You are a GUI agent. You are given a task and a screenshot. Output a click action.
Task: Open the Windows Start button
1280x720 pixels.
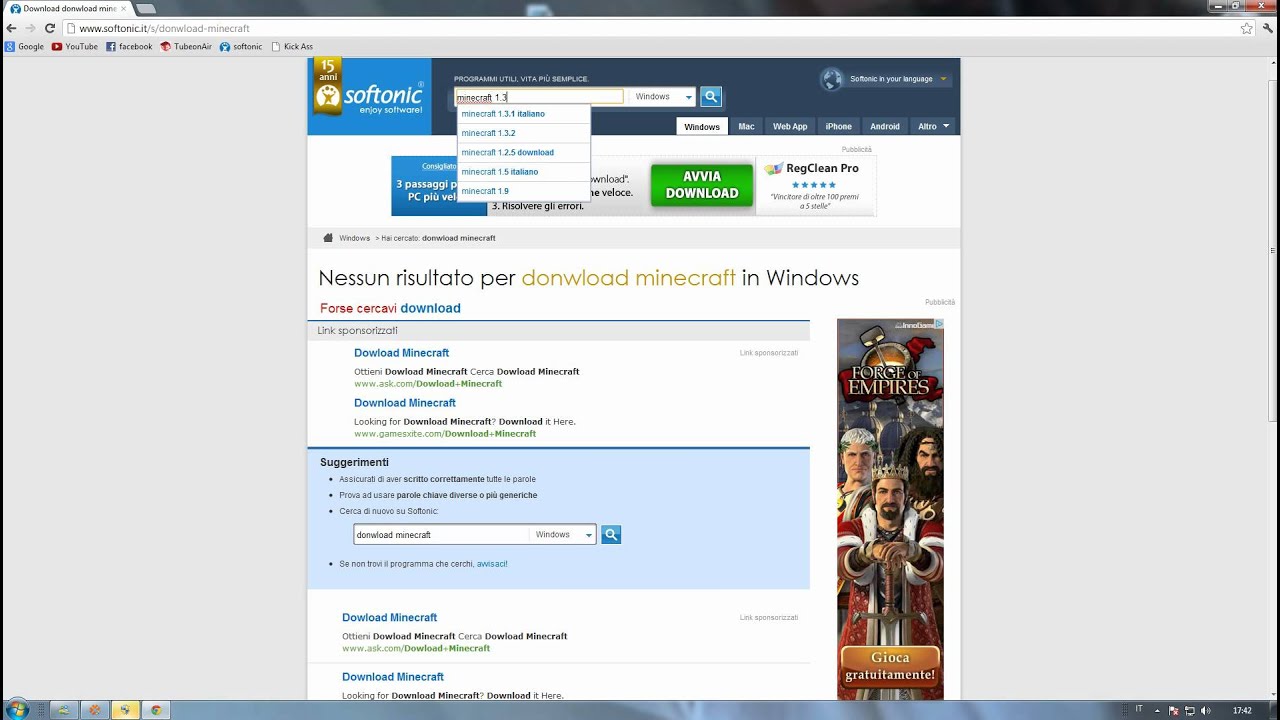click(x=17, y=710)
